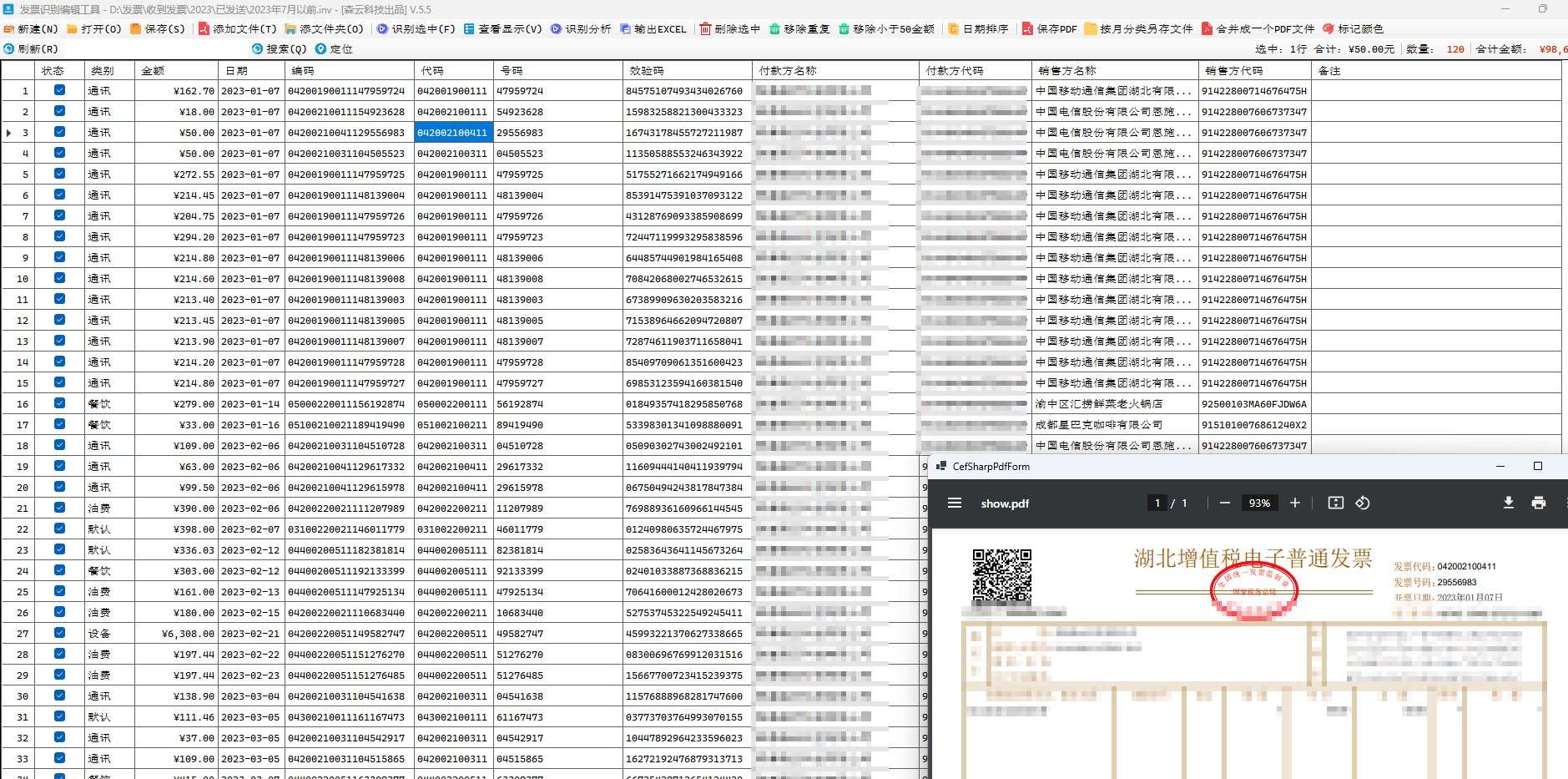The height and width of the screenshot is (779, 1568).
Task: Open the PDF viewer sidebar hamburger menu
Action: point(955,503)
